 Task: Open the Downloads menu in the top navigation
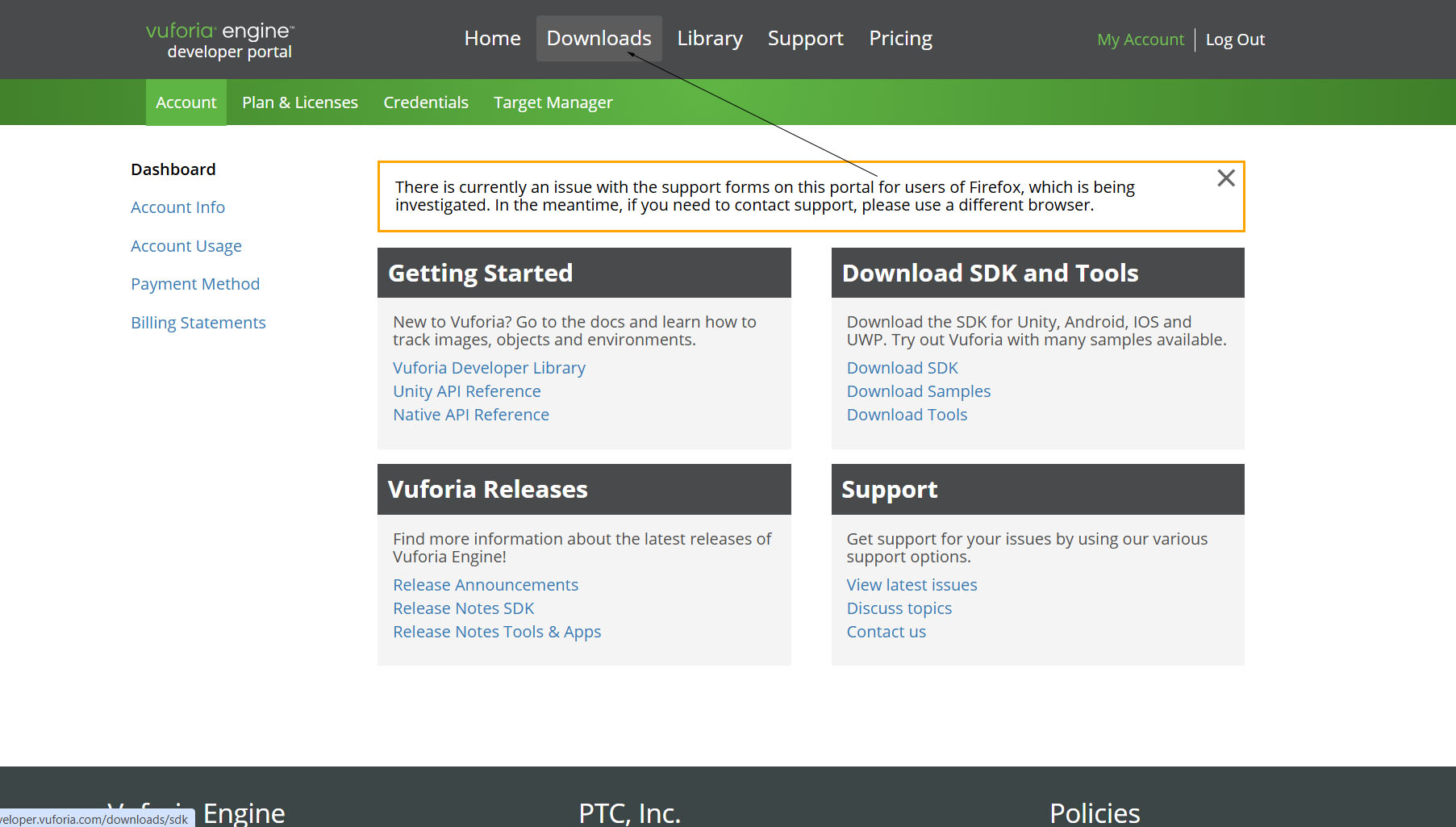(x=599, y=39)
